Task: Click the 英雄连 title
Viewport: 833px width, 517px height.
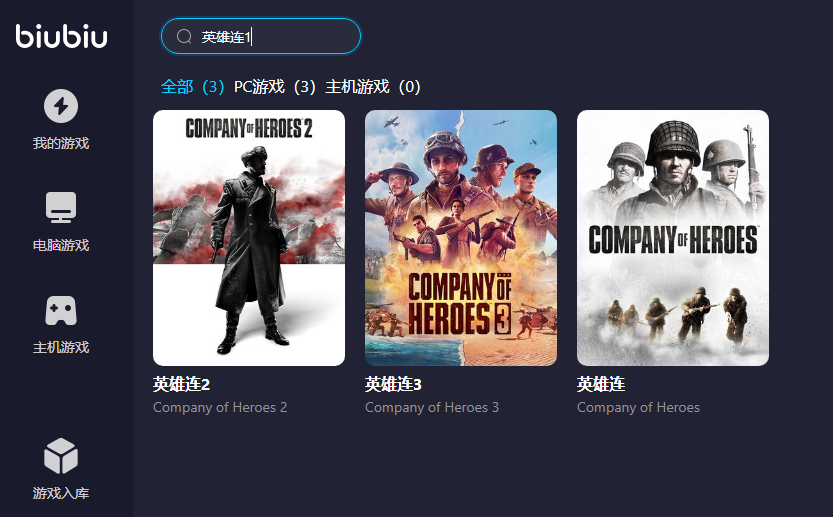Action: point(601,384)
